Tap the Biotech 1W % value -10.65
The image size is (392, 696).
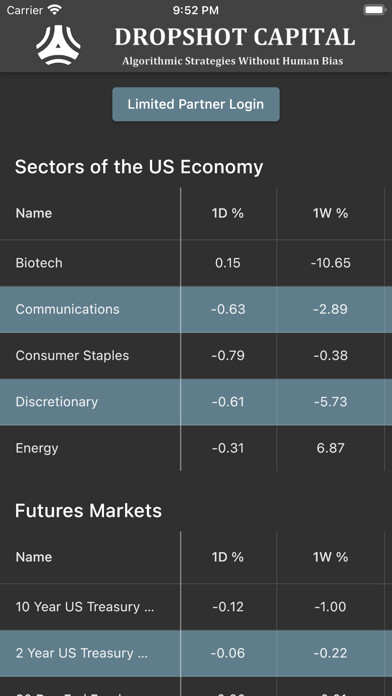(331, 263)
